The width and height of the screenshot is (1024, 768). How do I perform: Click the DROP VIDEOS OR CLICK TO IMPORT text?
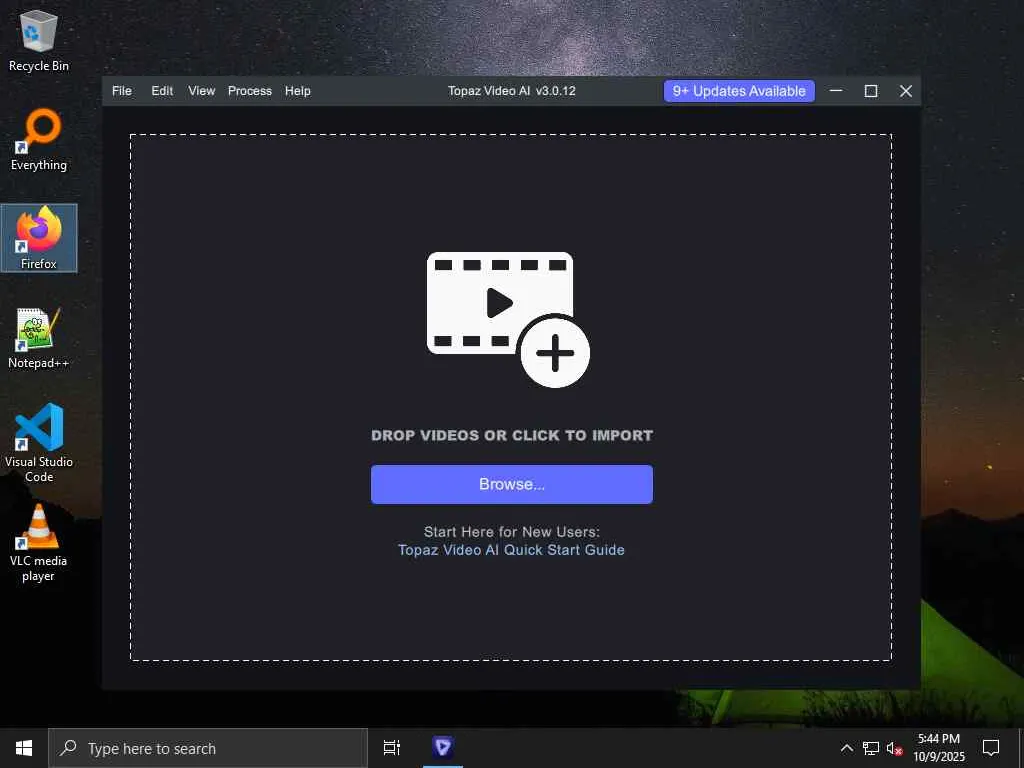point(512,436)
